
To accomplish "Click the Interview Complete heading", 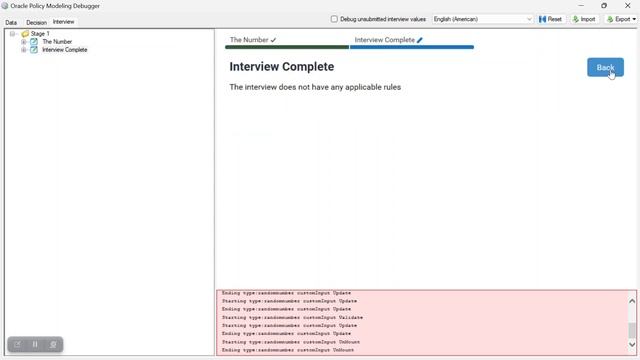I will tap(282, 67).
